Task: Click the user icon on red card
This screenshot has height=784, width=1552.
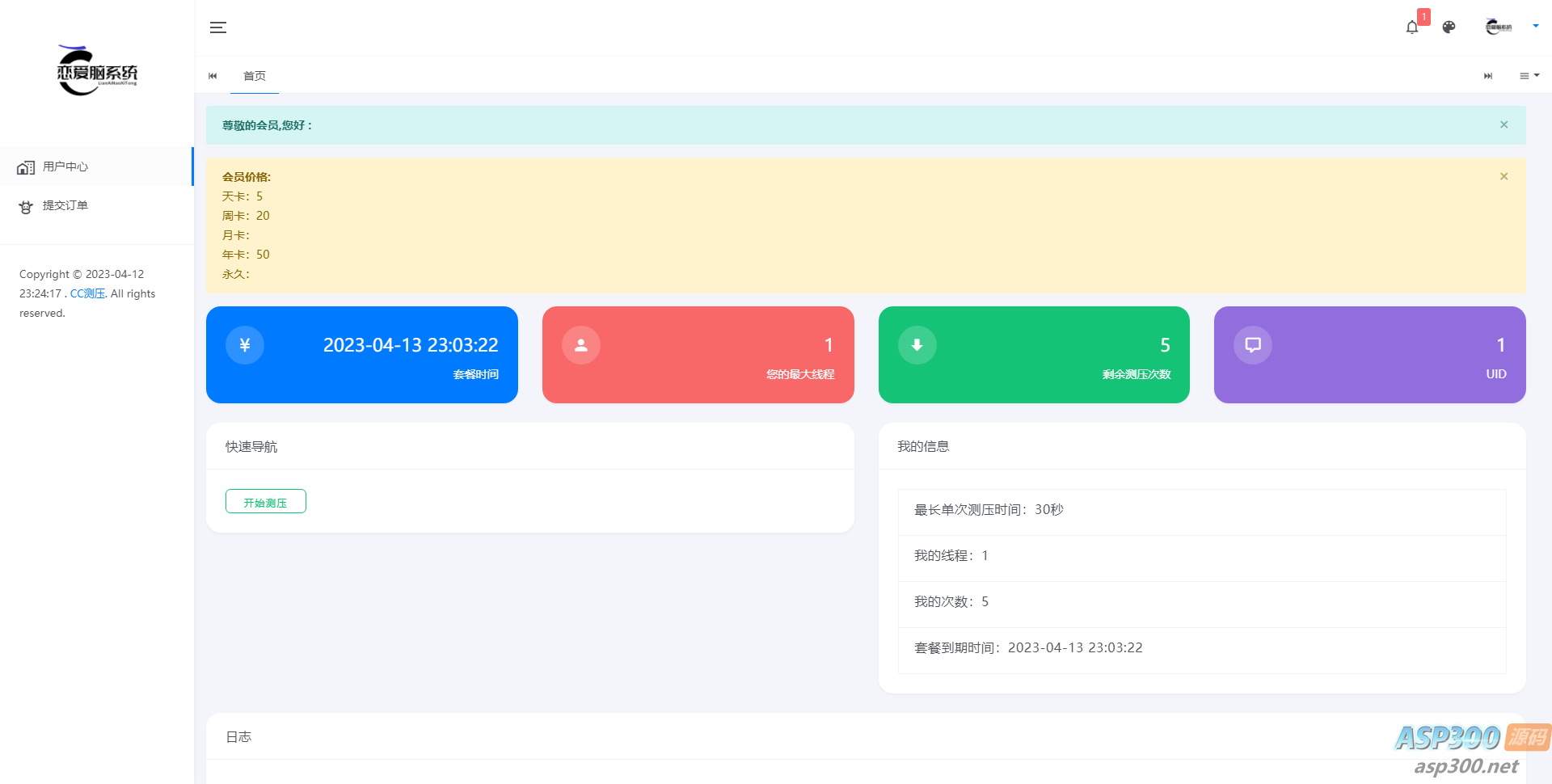Action: coord(580,345)
